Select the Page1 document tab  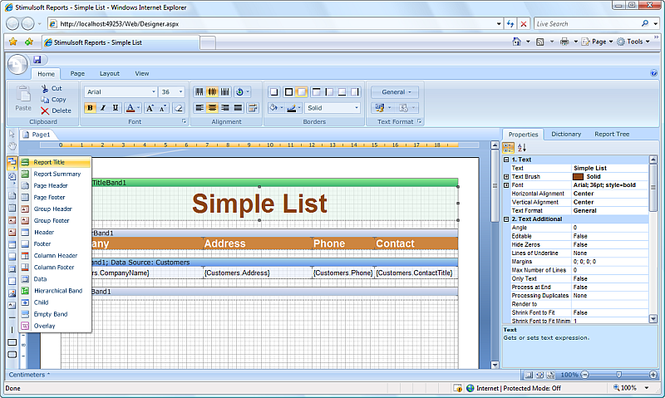click(37, 135)
